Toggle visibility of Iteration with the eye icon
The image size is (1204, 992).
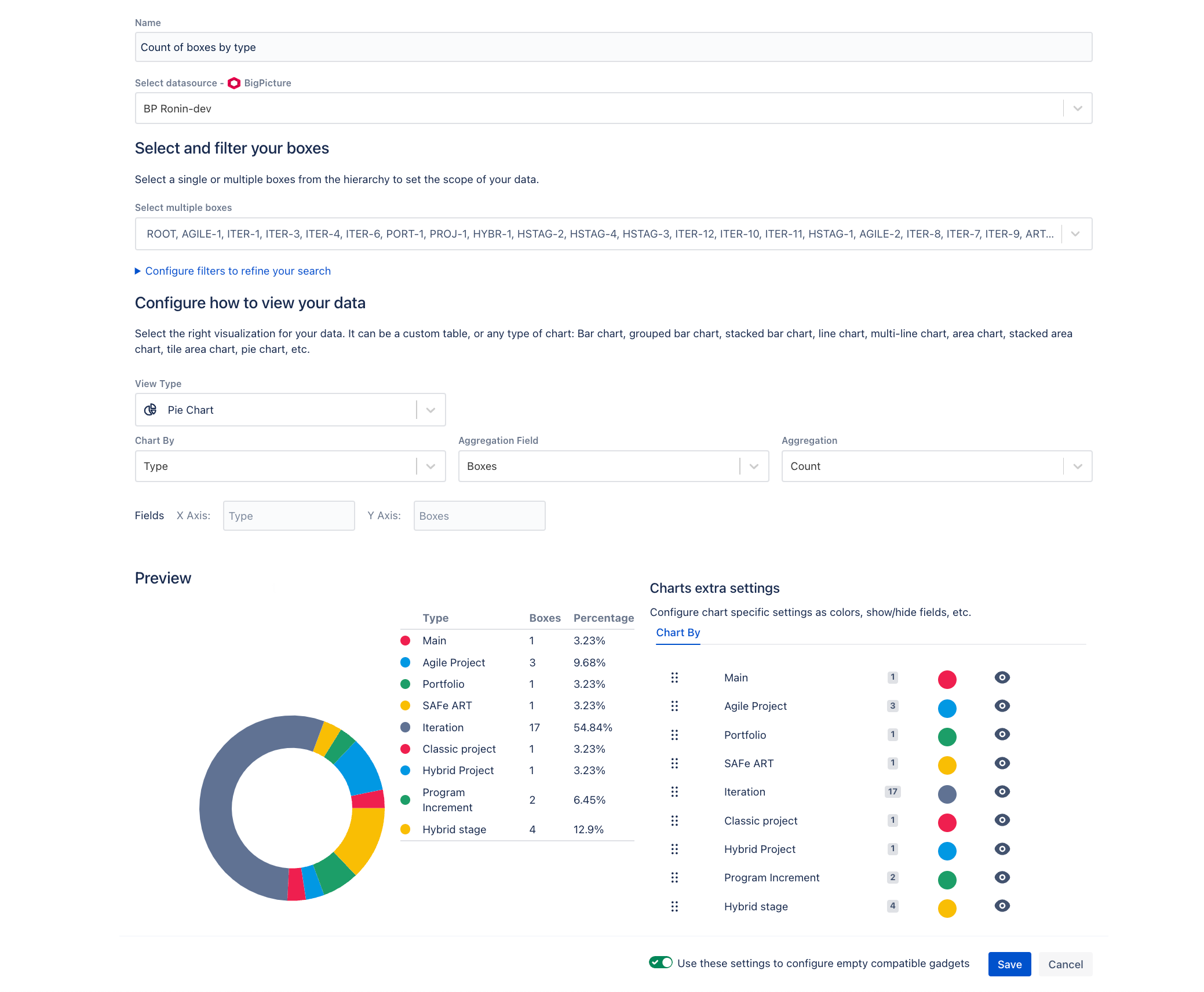pos(1002,792)
